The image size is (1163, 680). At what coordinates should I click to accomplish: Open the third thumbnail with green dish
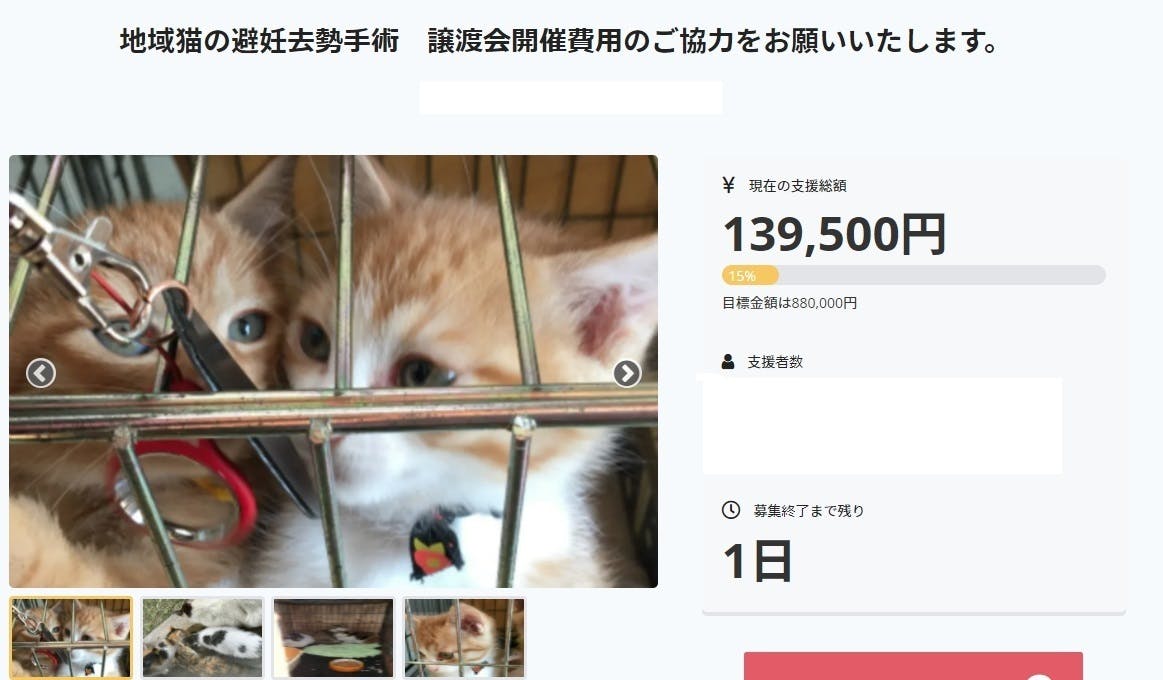334,638
